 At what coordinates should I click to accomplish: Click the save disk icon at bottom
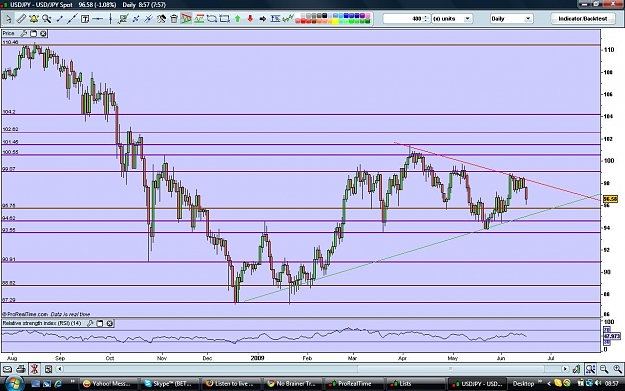point(48,369)
